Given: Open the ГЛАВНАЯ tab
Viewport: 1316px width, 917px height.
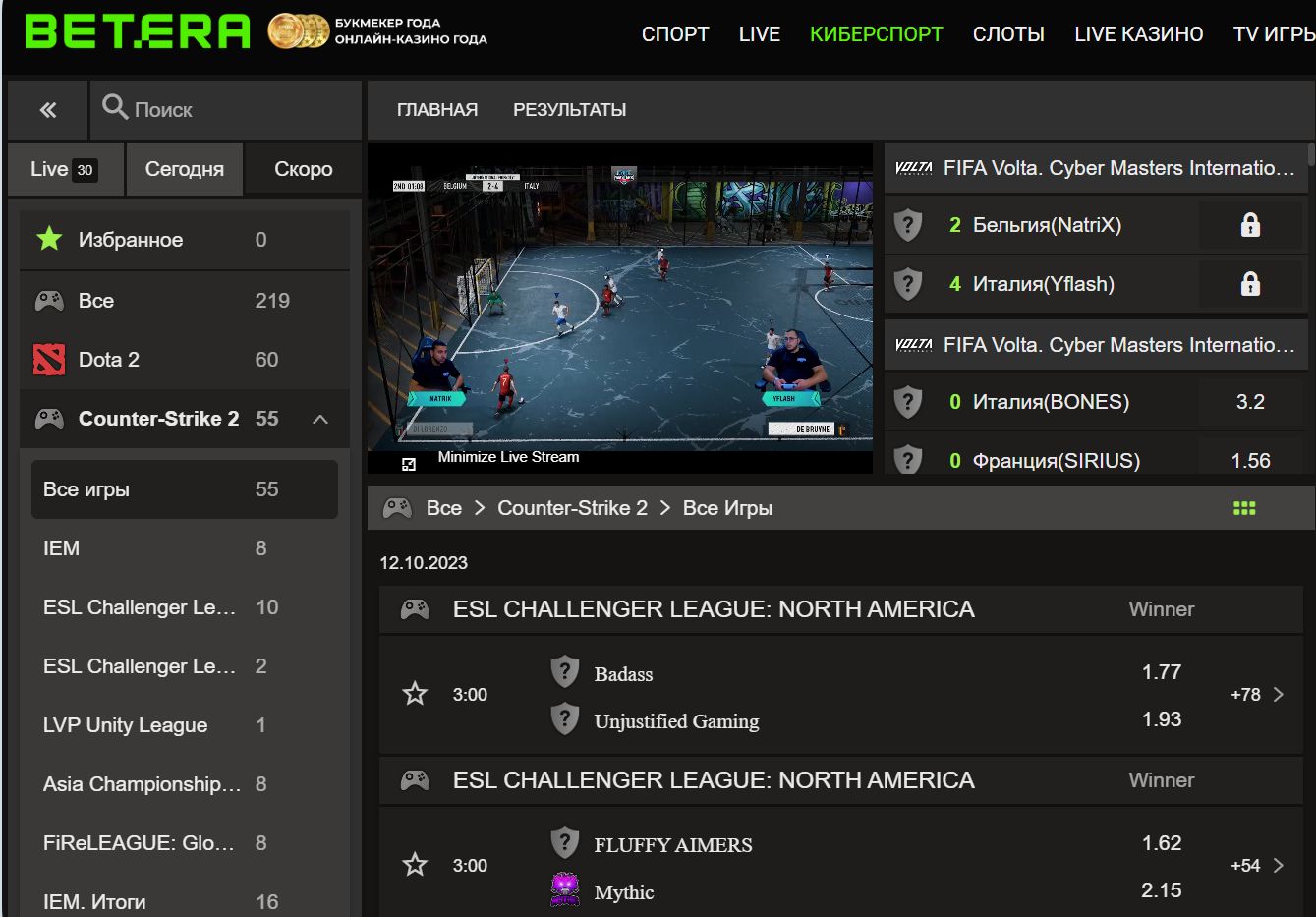Looking at the screenshot, I should [x=437, y=110].
